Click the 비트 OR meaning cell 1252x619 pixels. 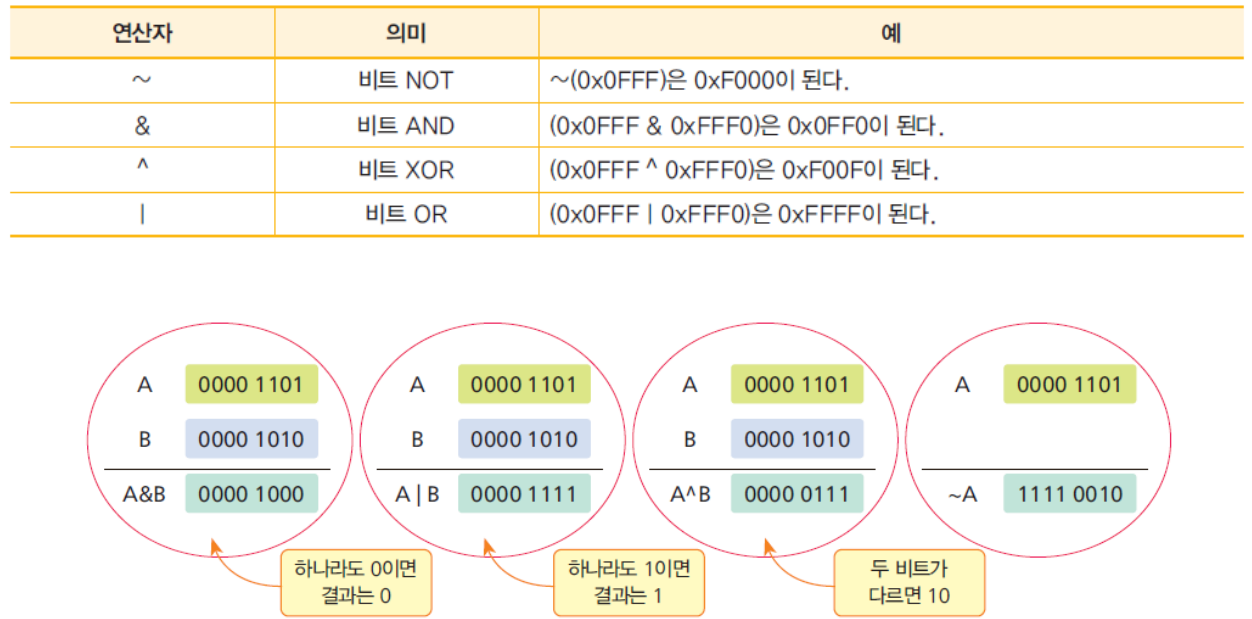[406, 214]
